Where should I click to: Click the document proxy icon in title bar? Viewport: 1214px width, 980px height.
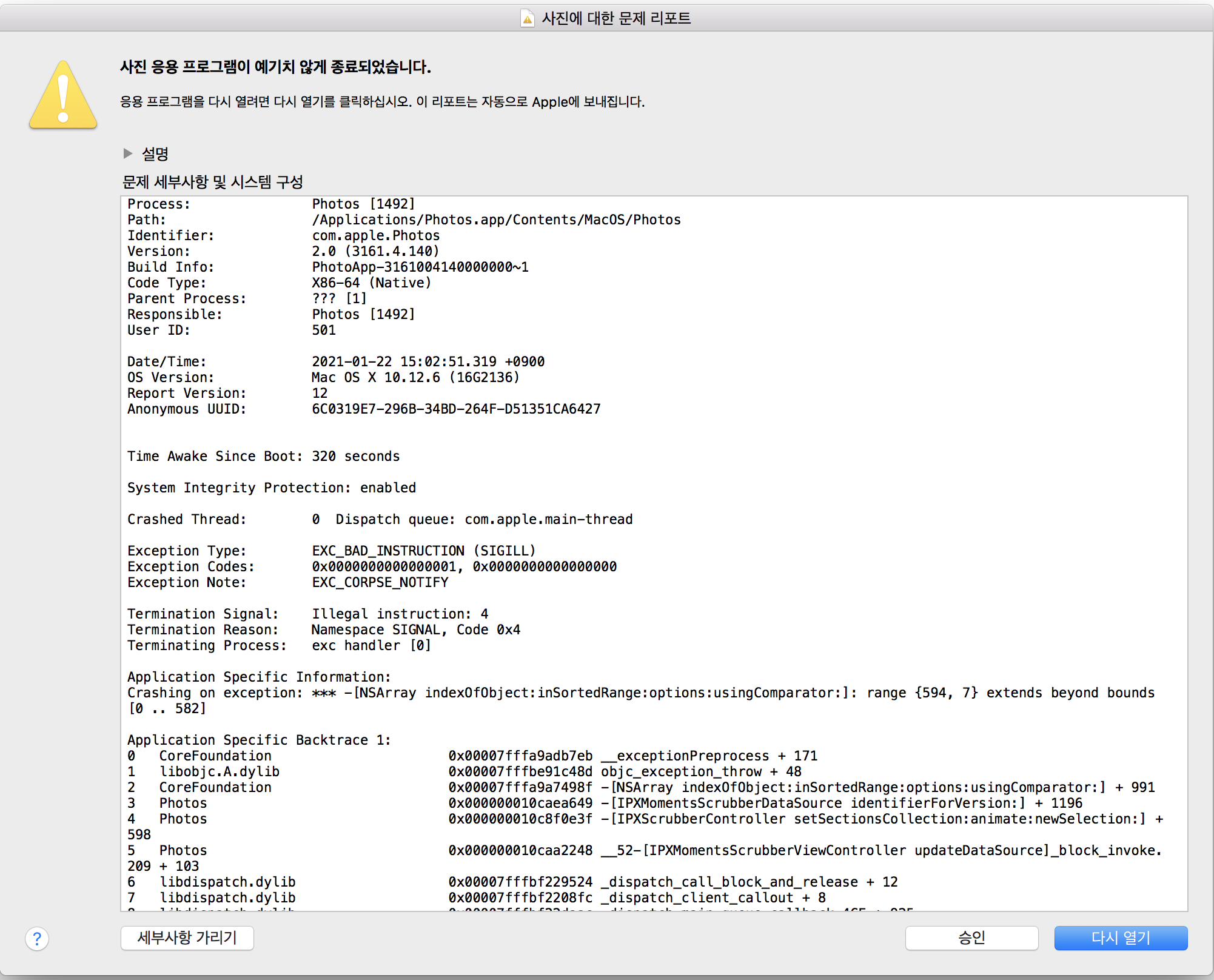click(x=528, y=18)
